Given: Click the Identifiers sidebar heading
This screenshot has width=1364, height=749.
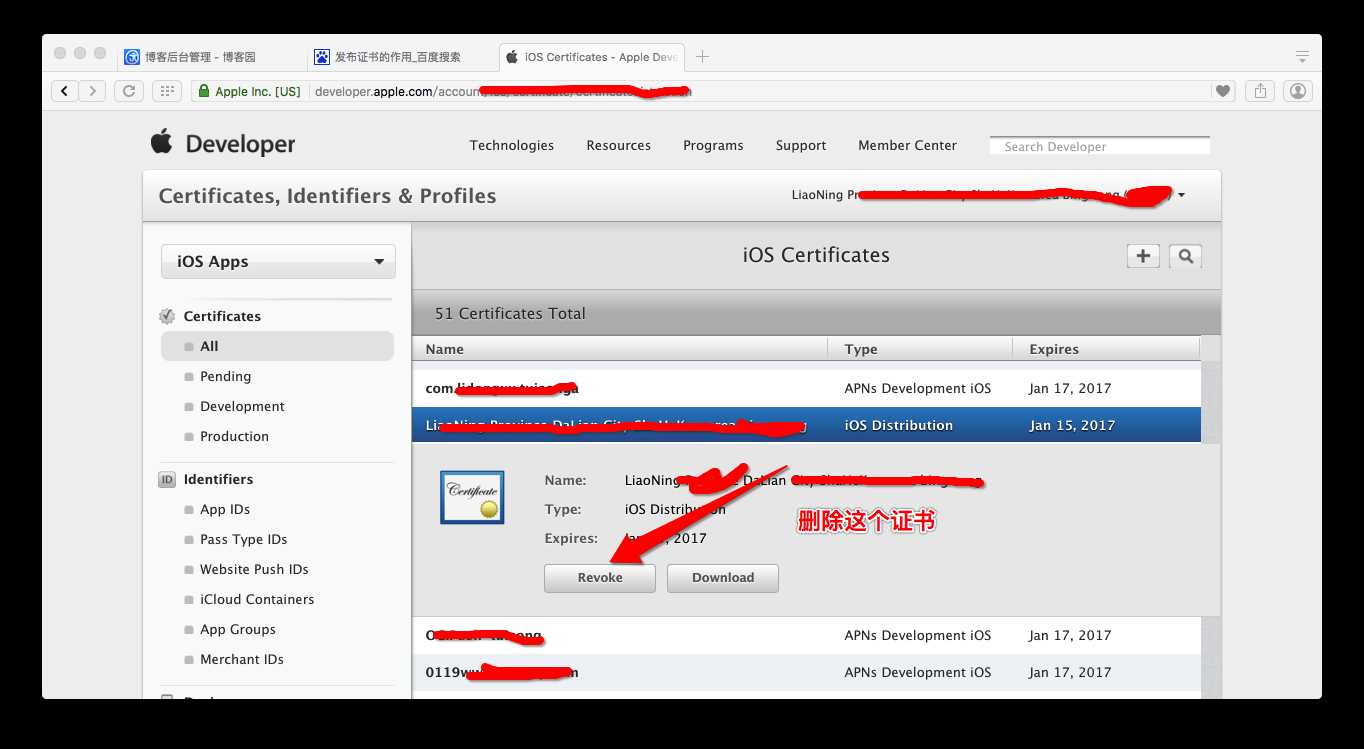Looking at the screenshot, I should click(x=218, y=479).
